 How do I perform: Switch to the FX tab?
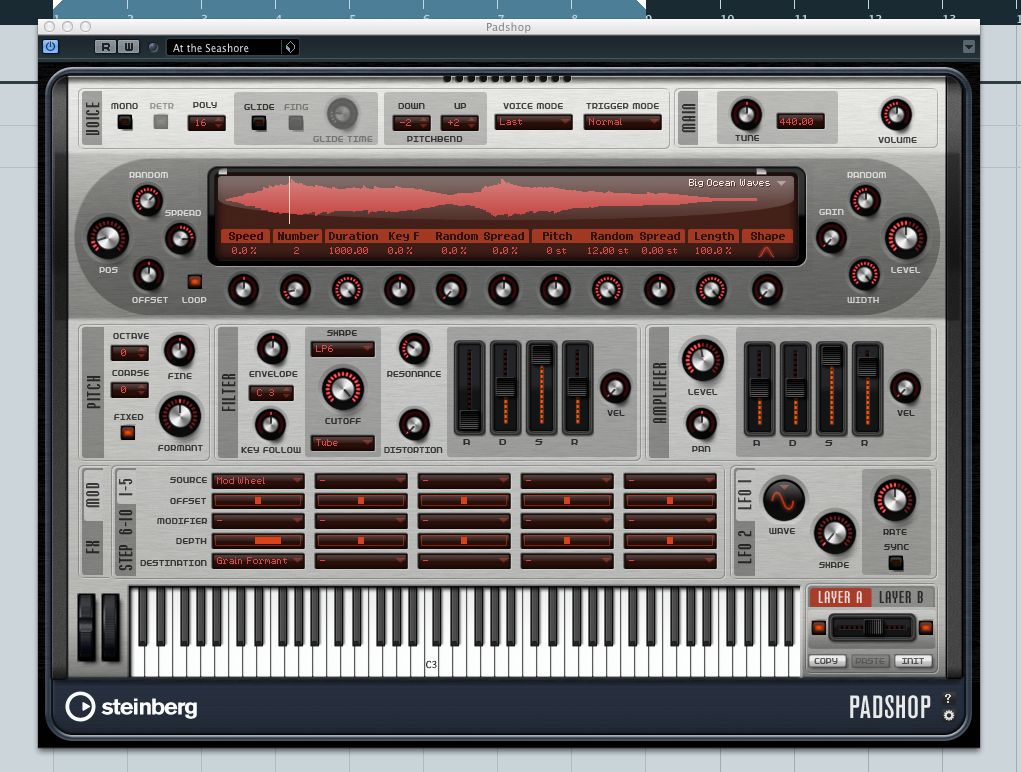click(x=92, y=545)
